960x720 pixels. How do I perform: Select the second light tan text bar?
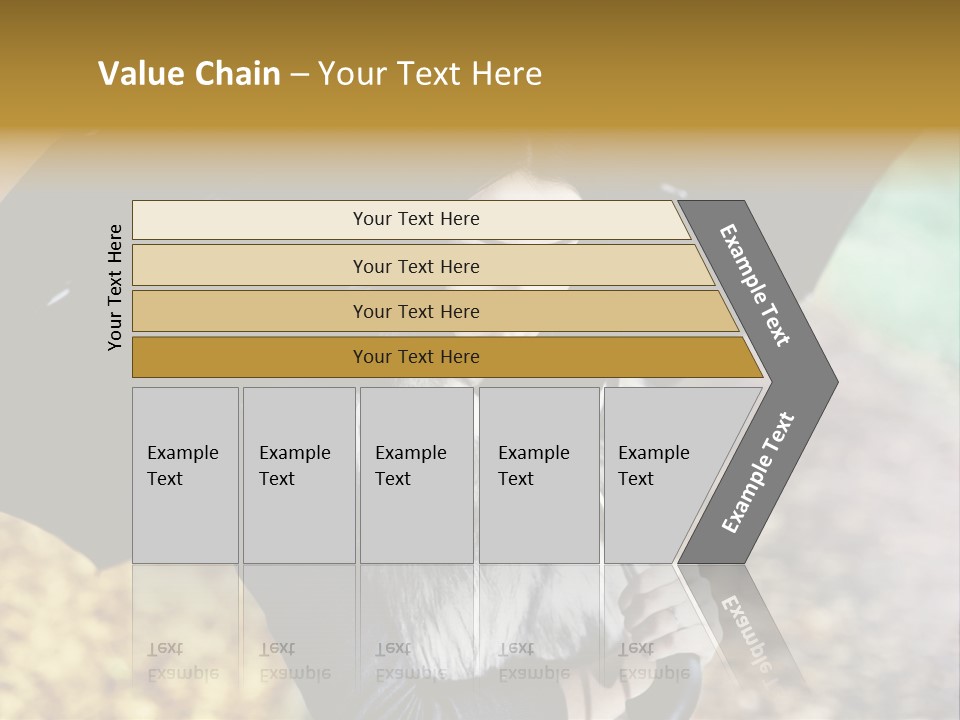coord(415,266)
